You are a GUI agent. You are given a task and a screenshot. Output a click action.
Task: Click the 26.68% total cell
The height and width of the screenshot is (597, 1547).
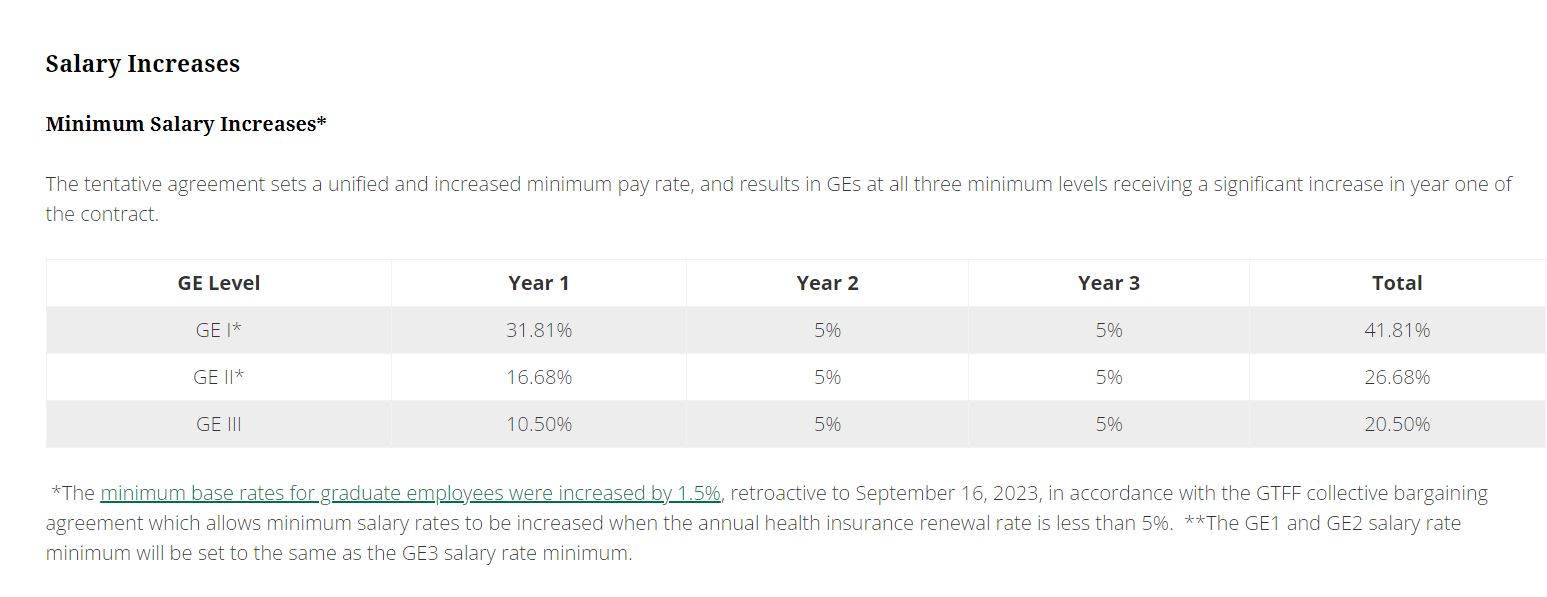pos(1397,377)
